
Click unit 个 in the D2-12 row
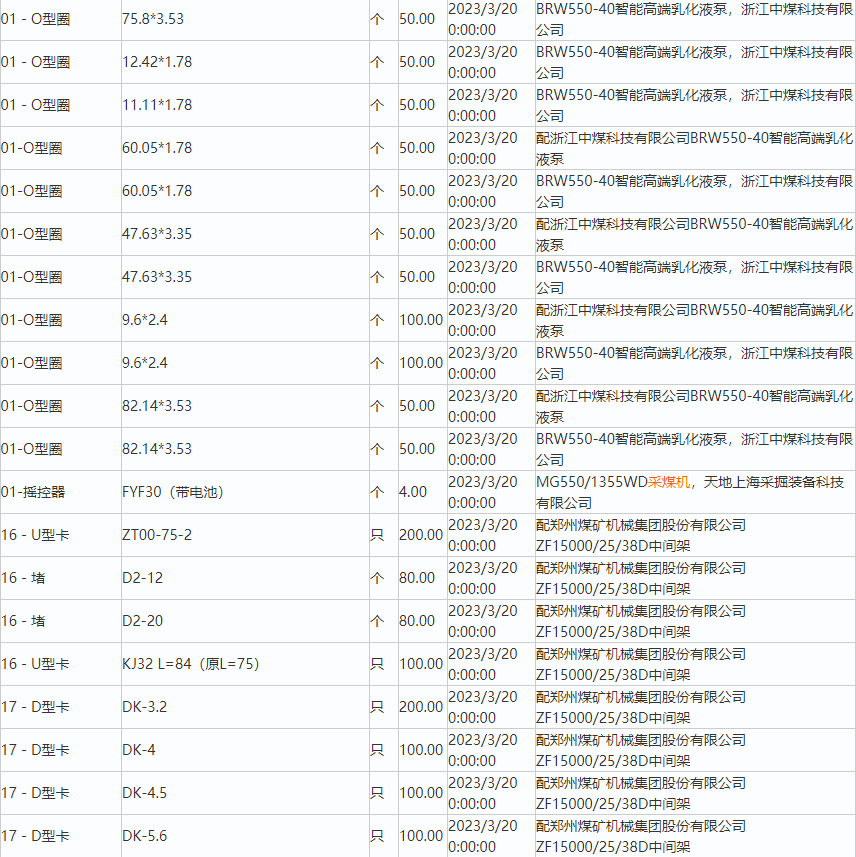383,578
